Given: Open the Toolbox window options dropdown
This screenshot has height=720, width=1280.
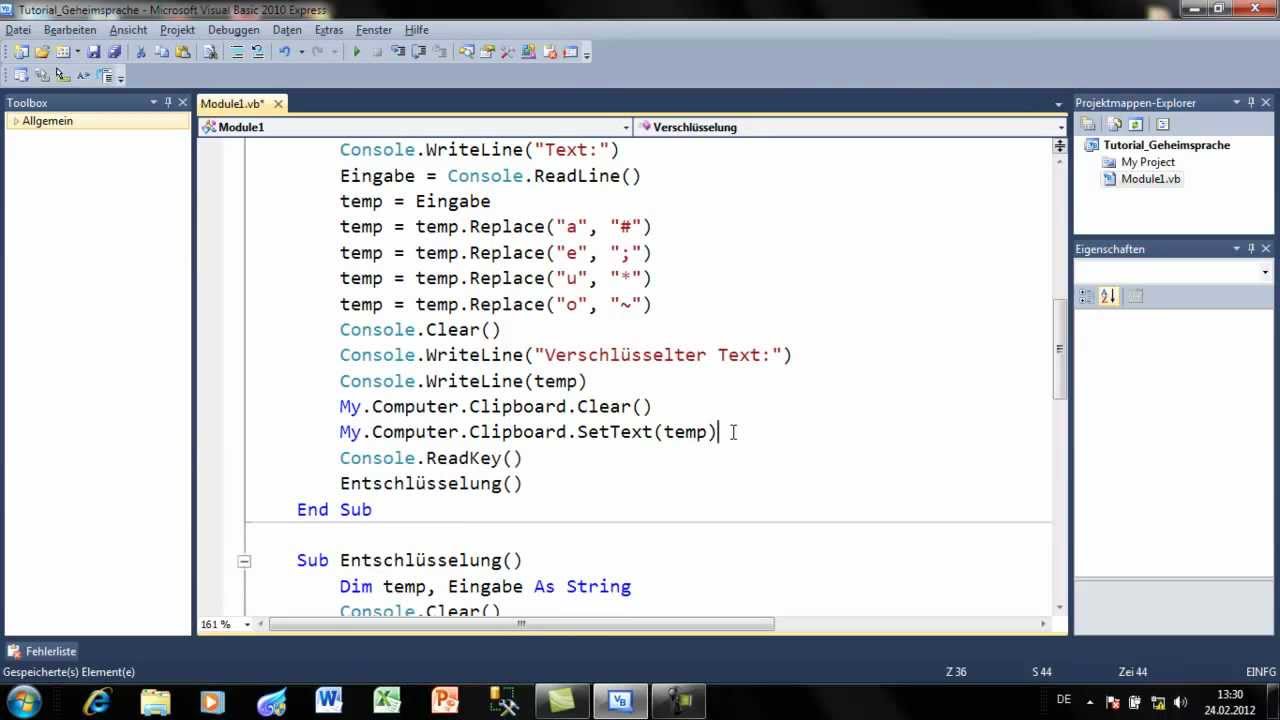Looking at the screenshot, I should coord(154,102).
